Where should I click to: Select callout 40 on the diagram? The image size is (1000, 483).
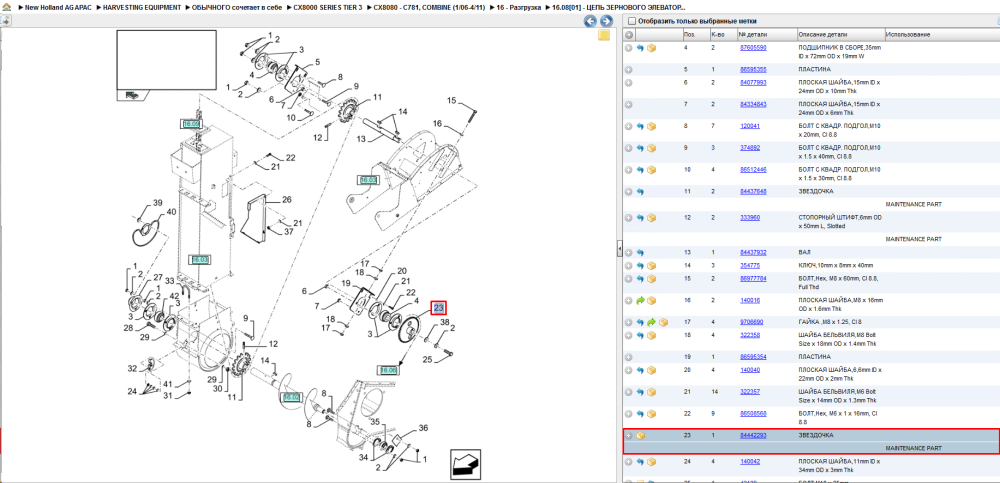pos(171,212)
